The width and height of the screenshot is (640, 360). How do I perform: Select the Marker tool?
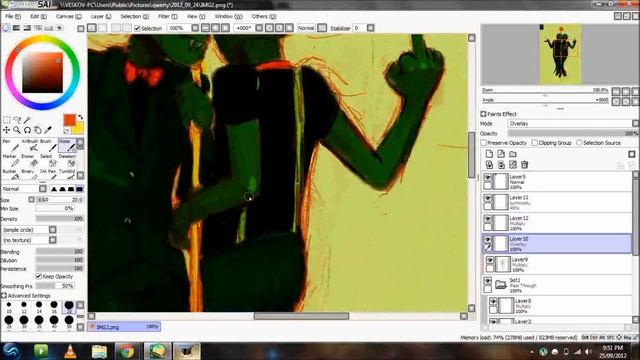(10, 161)
